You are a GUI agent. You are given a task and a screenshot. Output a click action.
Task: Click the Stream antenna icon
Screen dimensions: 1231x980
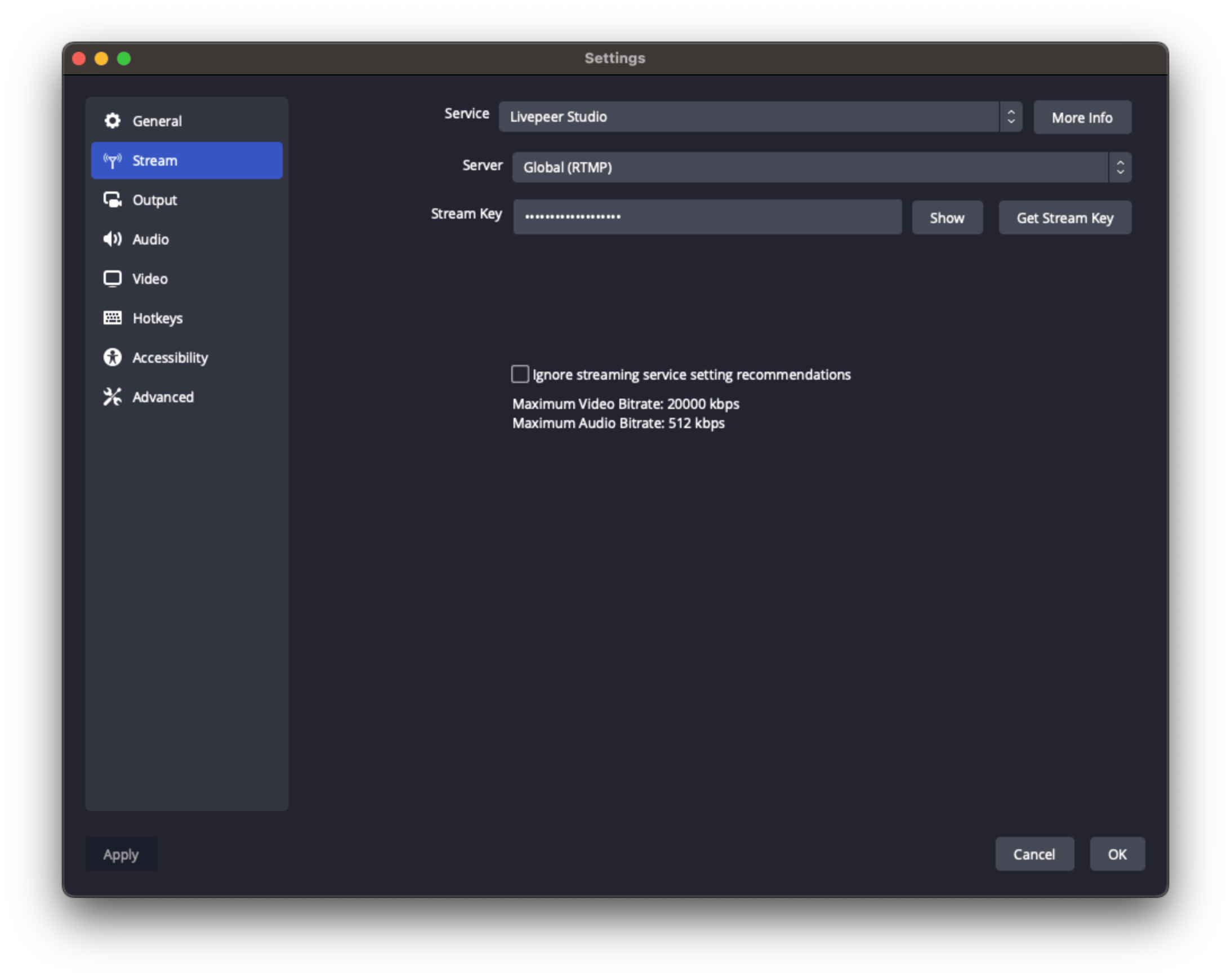click(113, 161)
